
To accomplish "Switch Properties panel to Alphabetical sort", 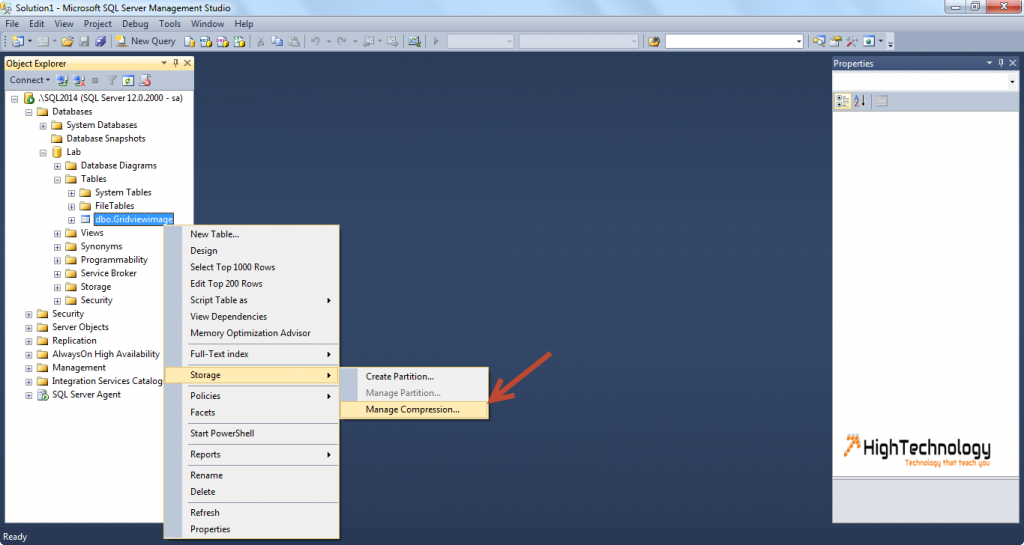I will tap(859, 101).
